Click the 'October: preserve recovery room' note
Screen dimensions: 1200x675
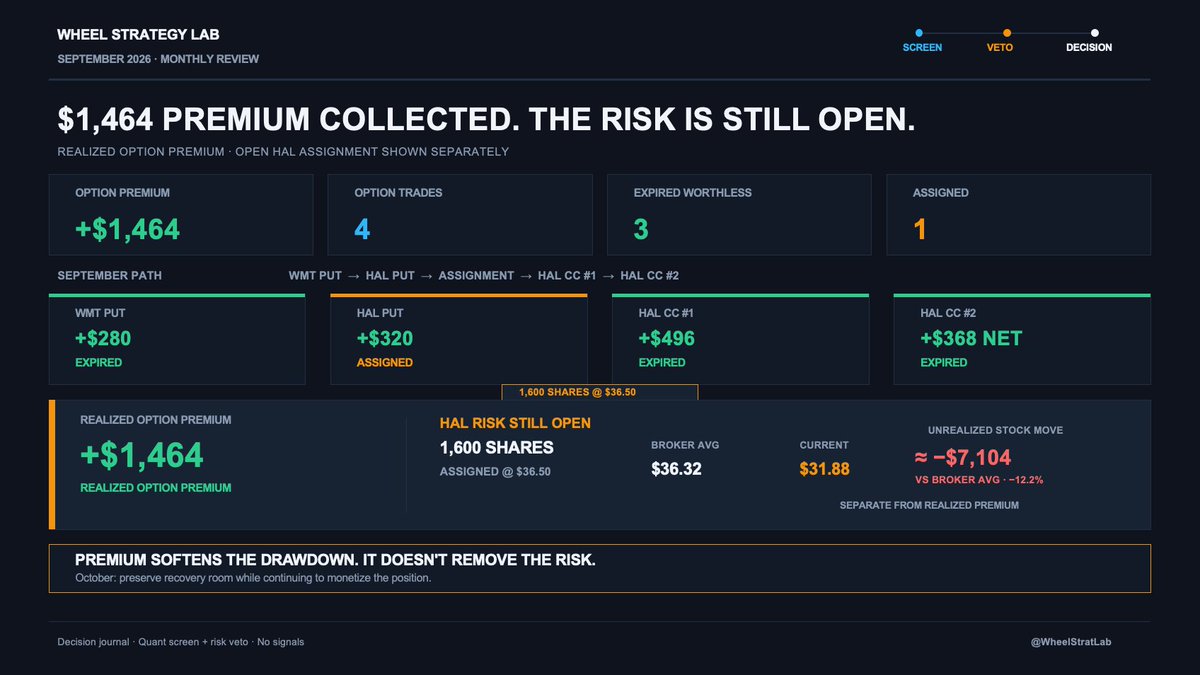[x=253, y=578]
